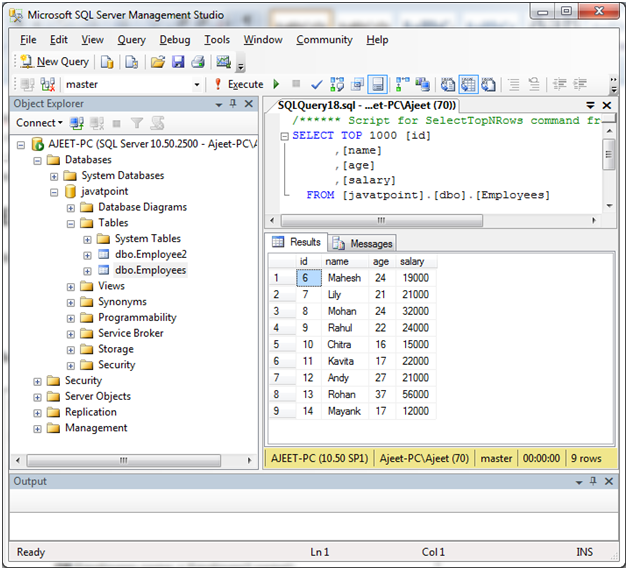Click the Query Options icon
The width and height of the screenshot is (628, 570).
click(x=357, y=84)
